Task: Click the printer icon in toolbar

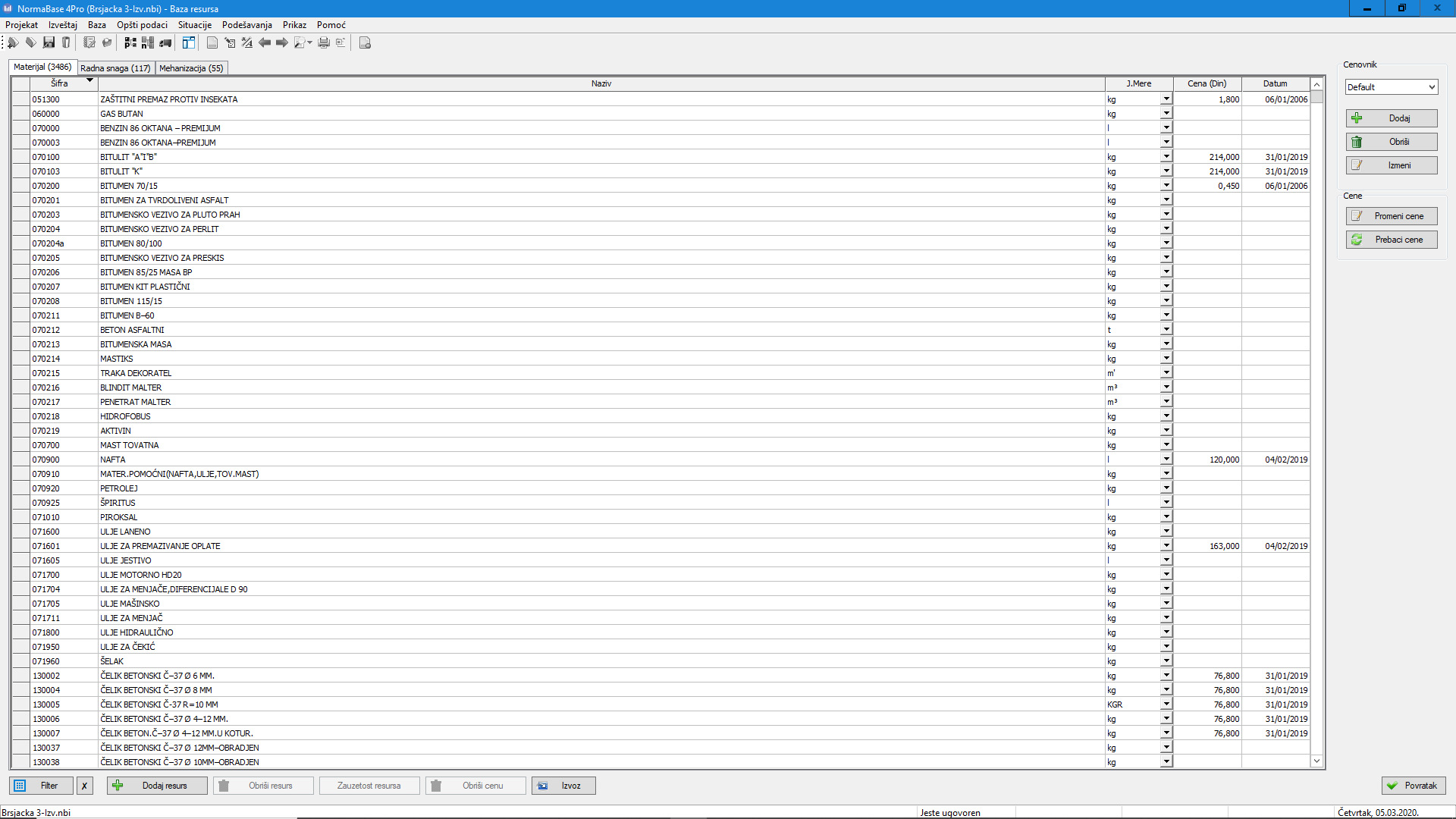Action: point(324,42)
